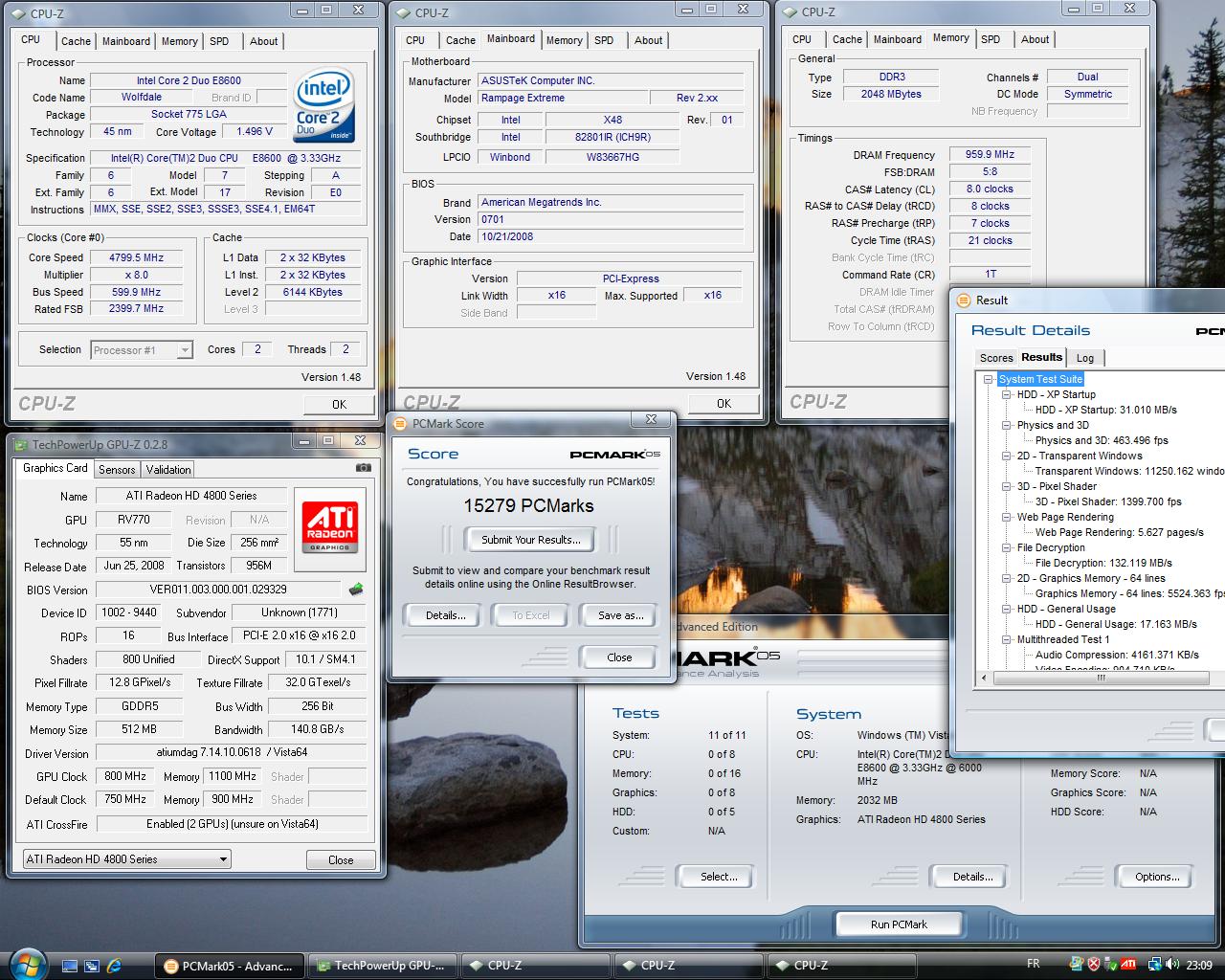The image size is (1225, 980).
Task: Click the GPU-Z window title icon
Action: pyautogui.click(x=21, y=444)
